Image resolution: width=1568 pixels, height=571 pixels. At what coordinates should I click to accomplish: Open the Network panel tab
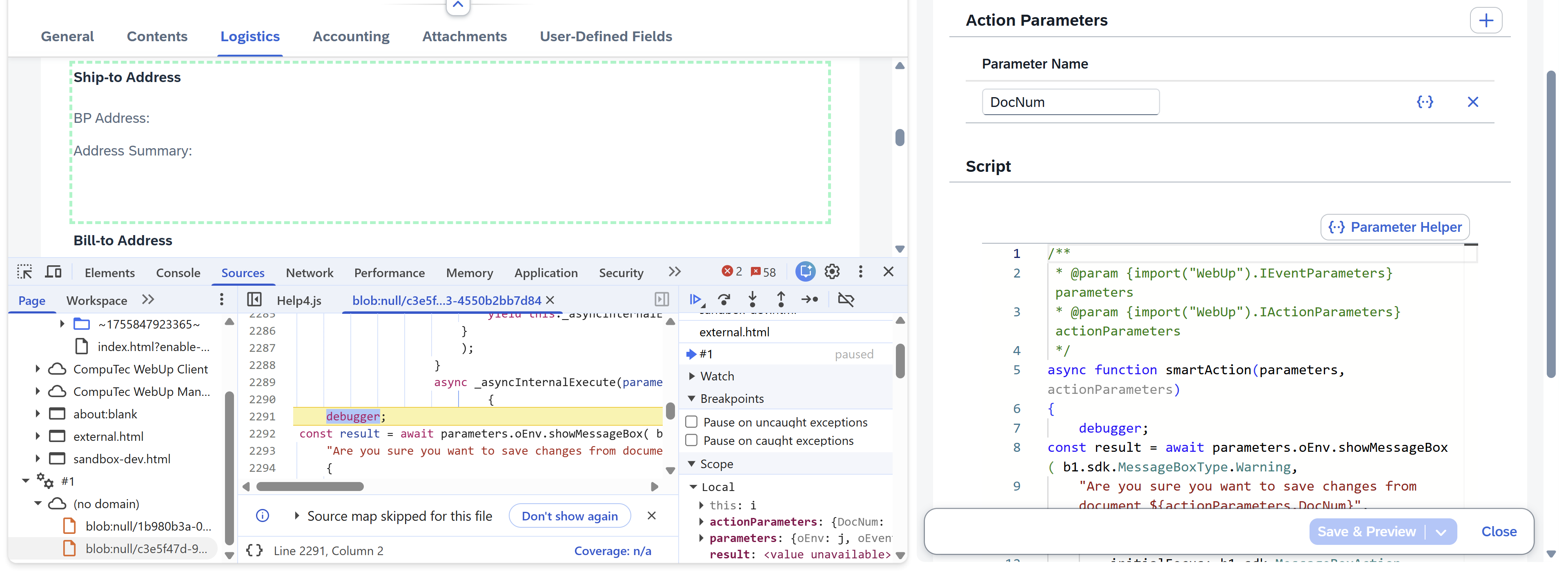coord(309,273)
